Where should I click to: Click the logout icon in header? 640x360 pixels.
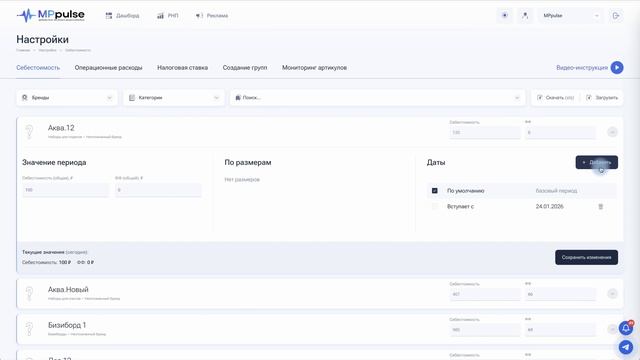pos(616,16)
